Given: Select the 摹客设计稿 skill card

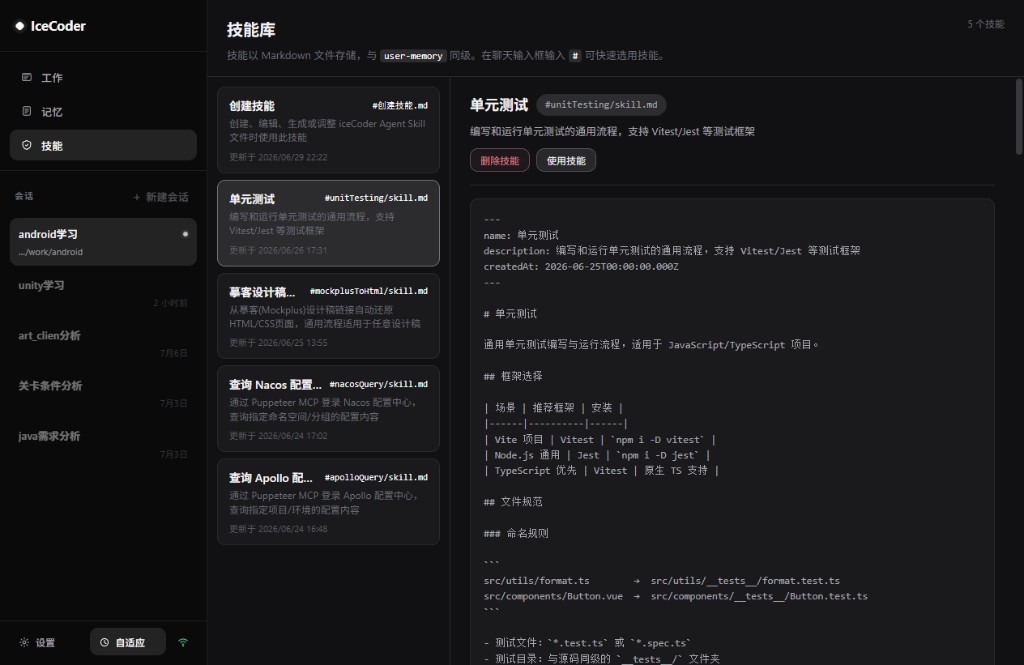Looking at the screenshot, I should pos(328,316).
